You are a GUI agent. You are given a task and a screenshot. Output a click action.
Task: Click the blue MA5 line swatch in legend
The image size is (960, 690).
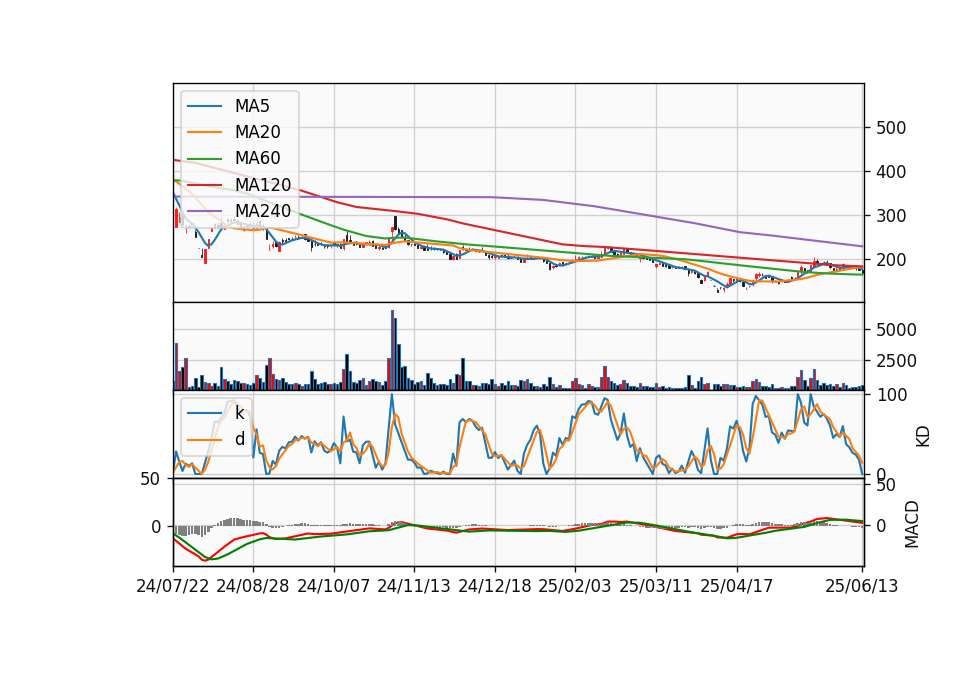click(204, 107)
